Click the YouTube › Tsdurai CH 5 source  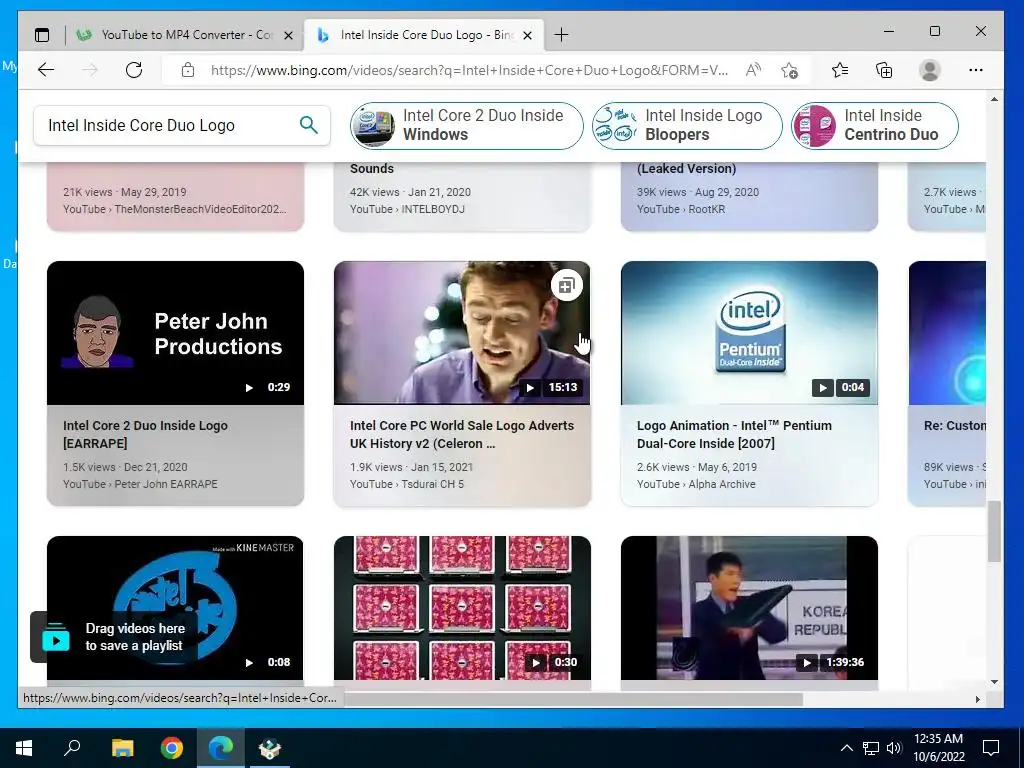click(x=407, y=484)
